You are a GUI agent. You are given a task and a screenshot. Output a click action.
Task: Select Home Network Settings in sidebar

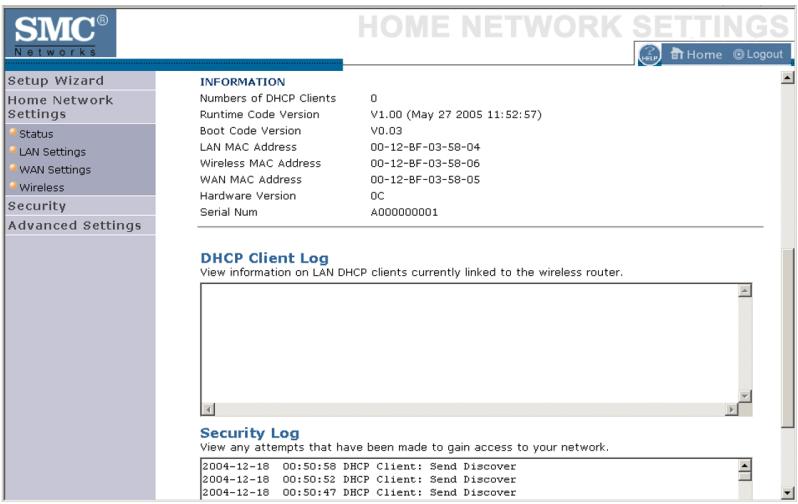tap(60, 107)
